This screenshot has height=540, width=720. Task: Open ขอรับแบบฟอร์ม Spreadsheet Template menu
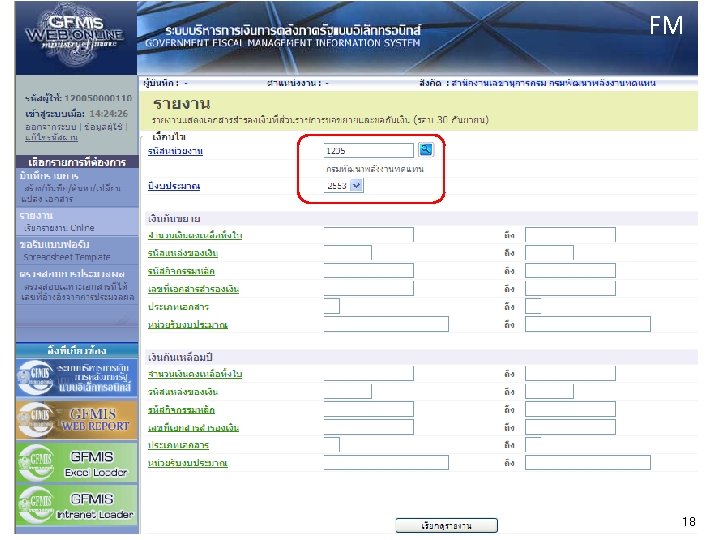click(x=77, y=250)
